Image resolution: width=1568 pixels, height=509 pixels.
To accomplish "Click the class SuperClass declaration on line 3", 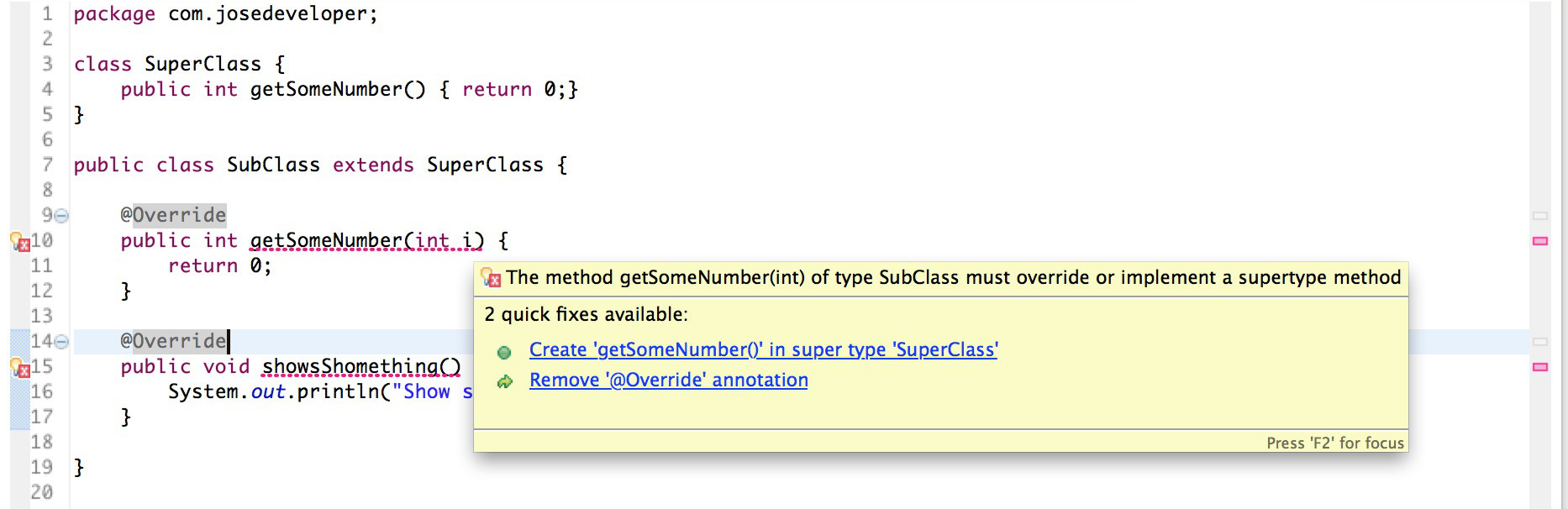I will click(x=179, y=64).
